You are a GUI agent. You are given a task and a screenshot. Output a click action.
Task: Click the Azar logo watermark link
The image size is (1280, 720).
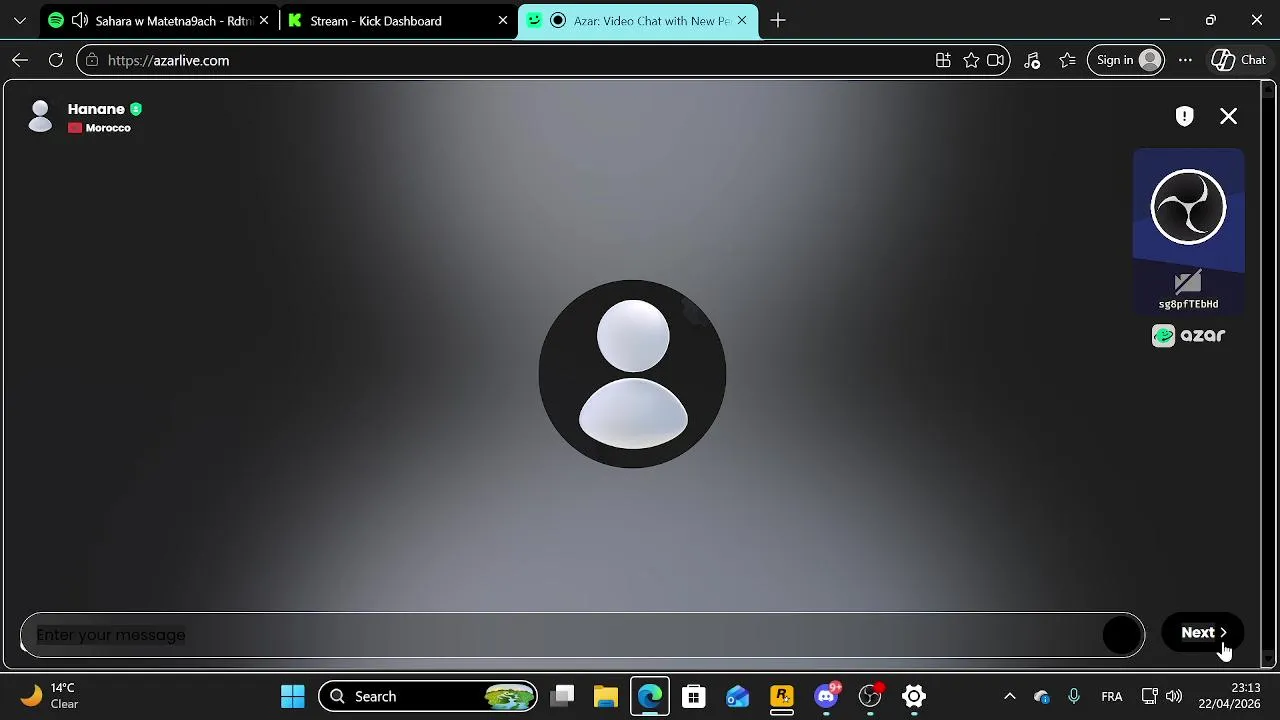pos(1188,336)
